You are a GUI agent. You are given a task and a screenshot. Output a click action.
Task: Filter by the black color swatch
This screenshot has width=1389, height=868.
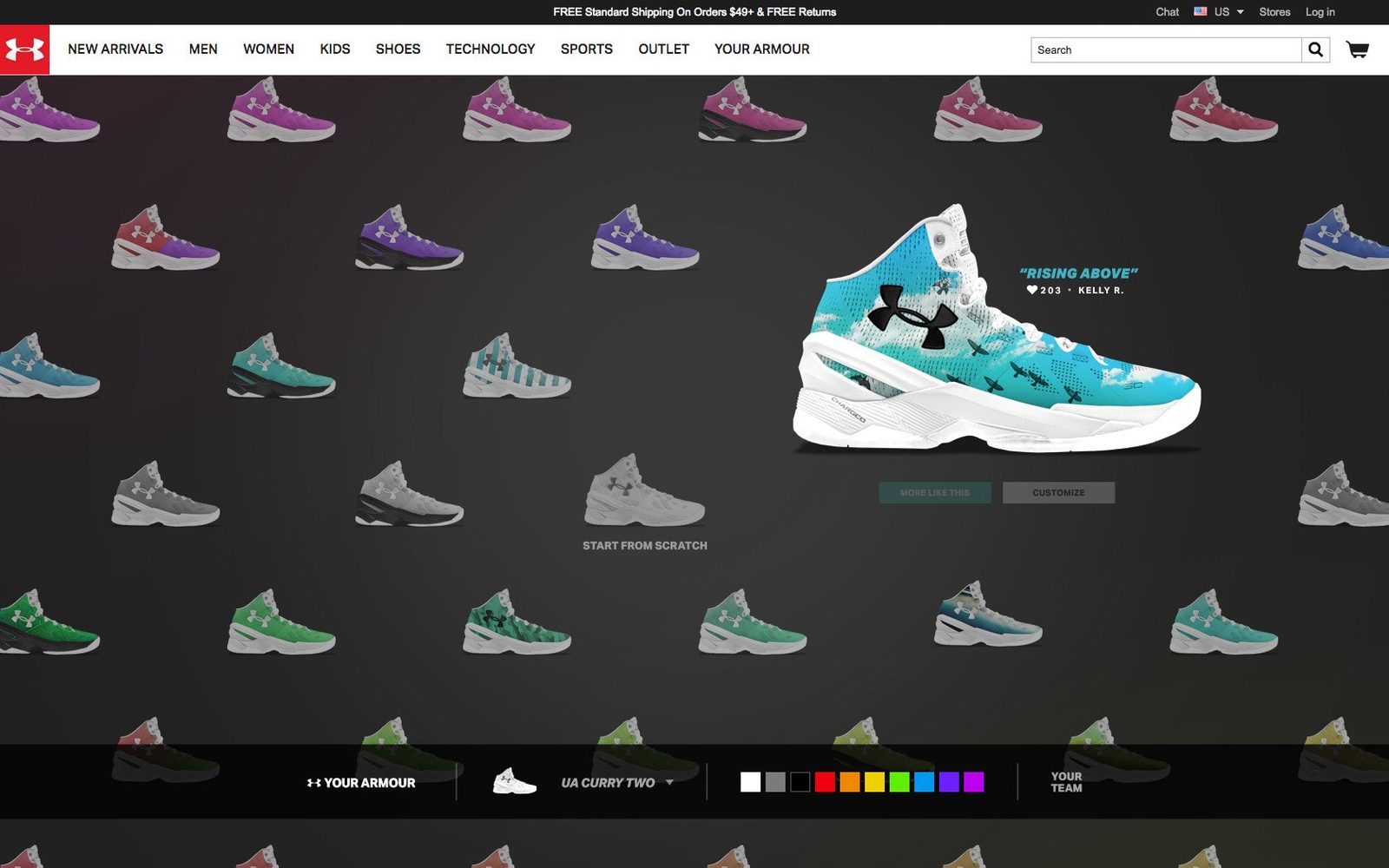800,782
